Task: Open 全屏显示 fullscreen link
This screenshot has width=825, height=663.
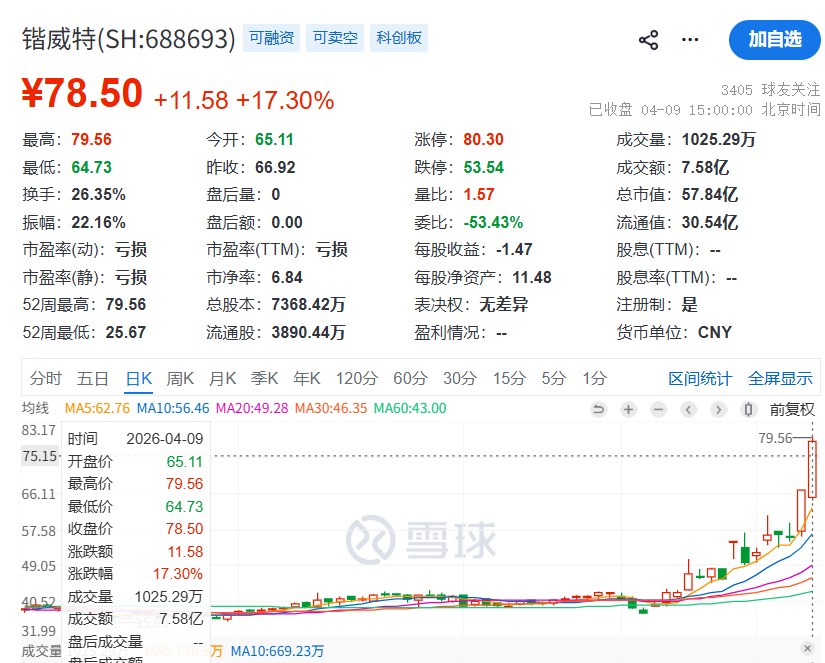Action: click(780, 378)
